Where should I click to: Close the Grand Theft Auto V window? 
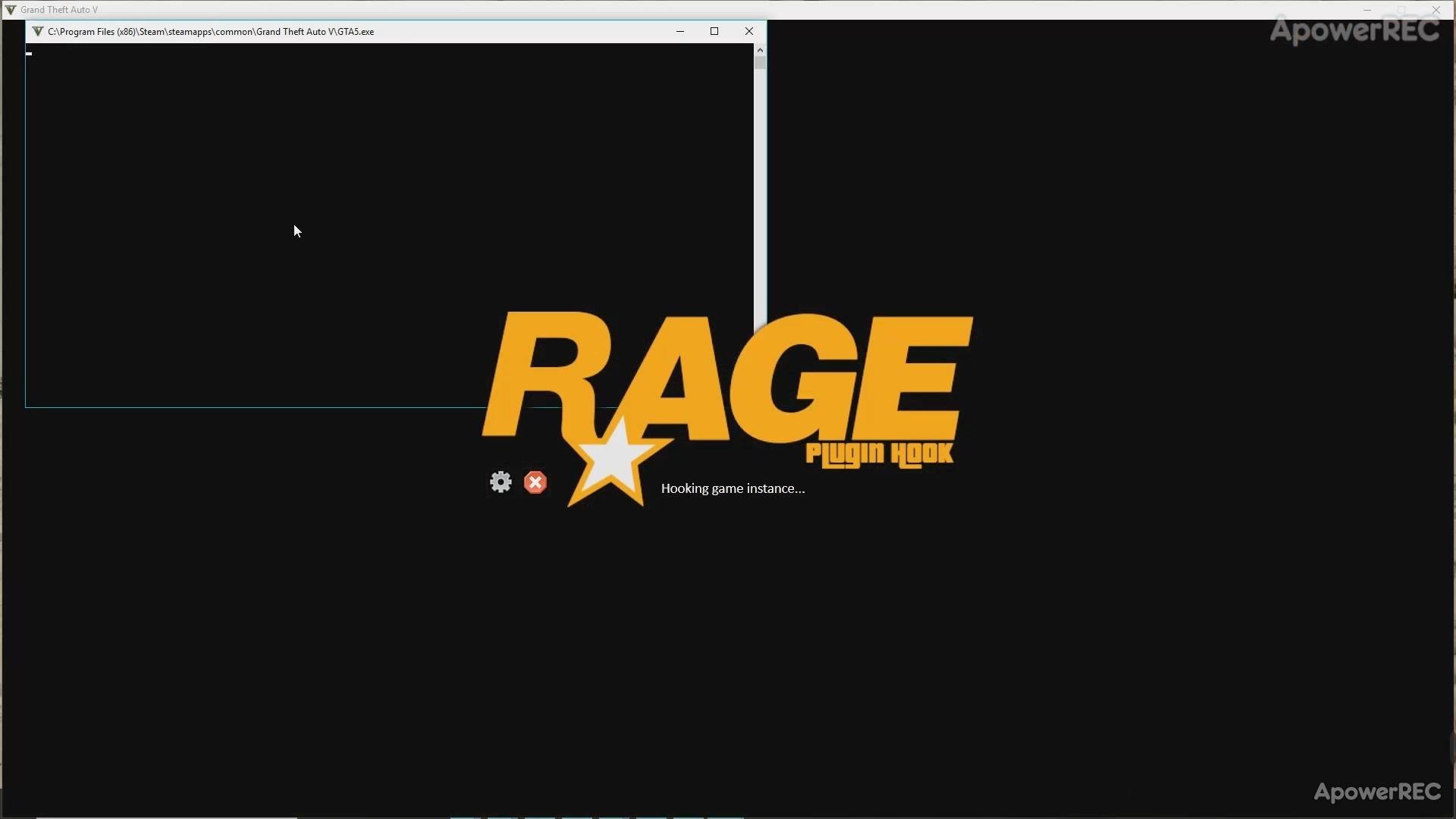pos(1436,10)
